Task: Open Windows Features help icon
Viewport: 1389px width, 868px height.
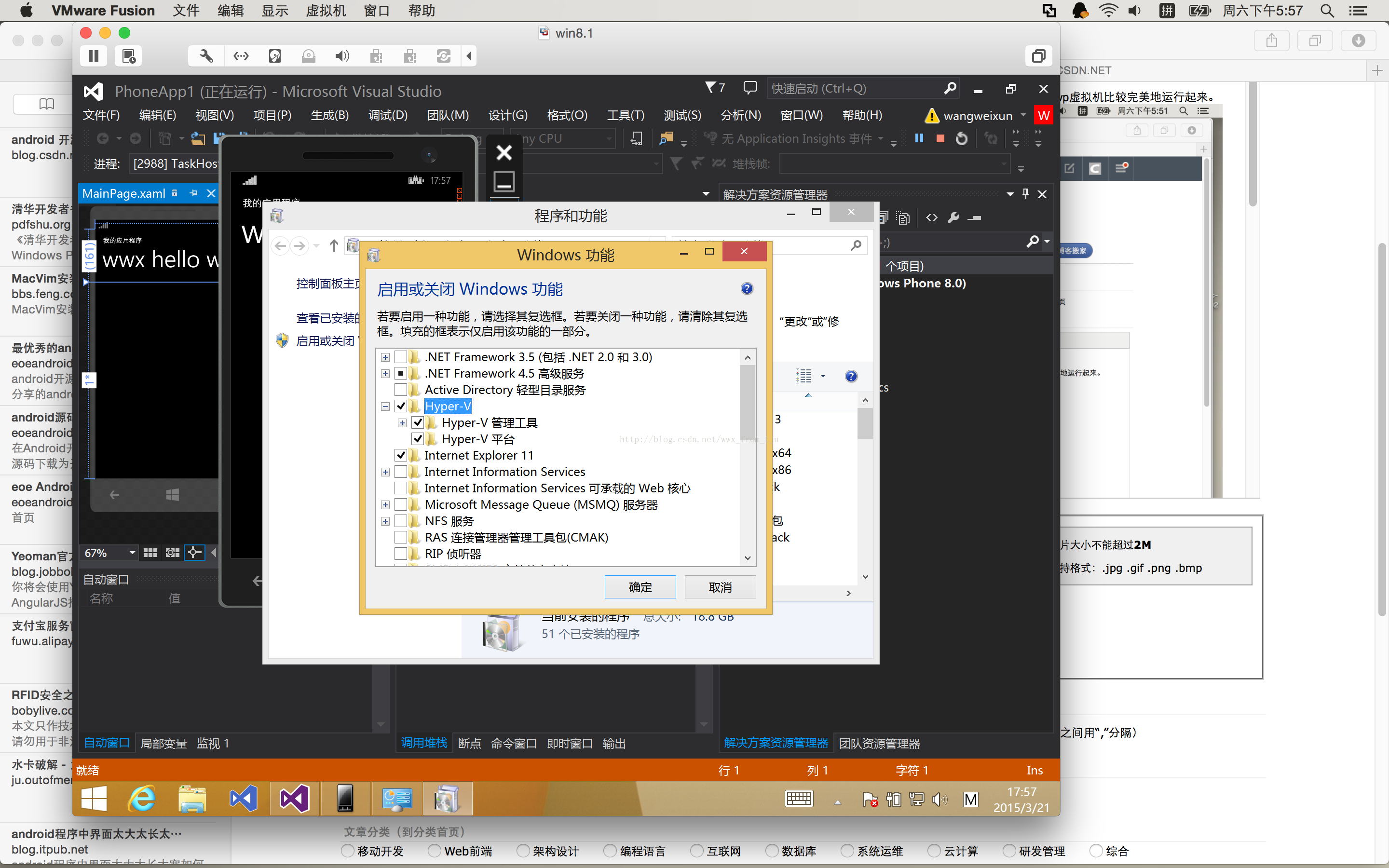Action: pyautogui.click(x=747, y=288)
